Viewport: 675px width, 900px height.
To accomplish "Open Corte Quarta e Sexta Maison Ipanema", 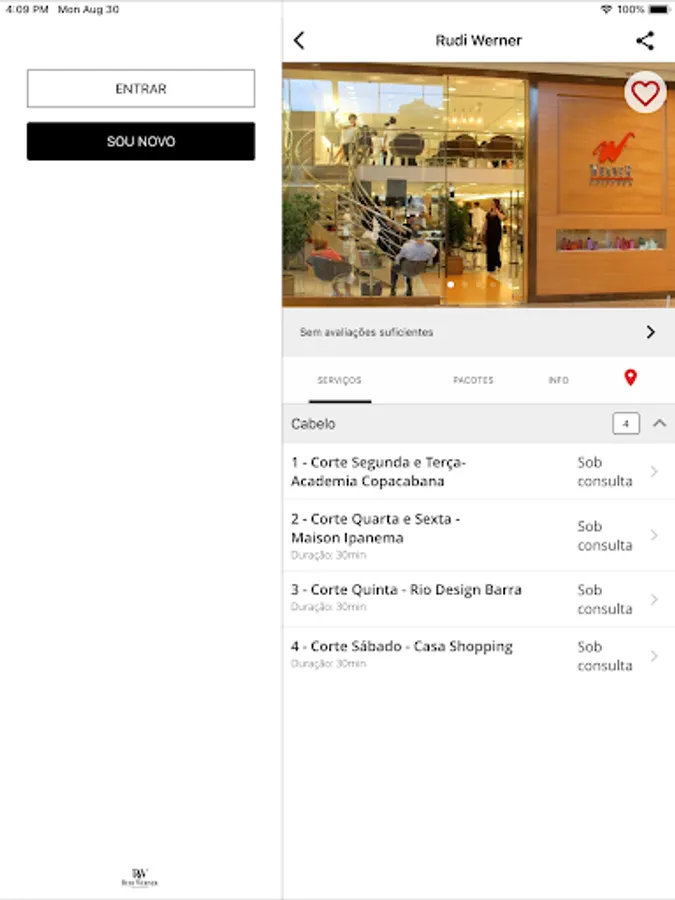I will [x=479, y=535].
